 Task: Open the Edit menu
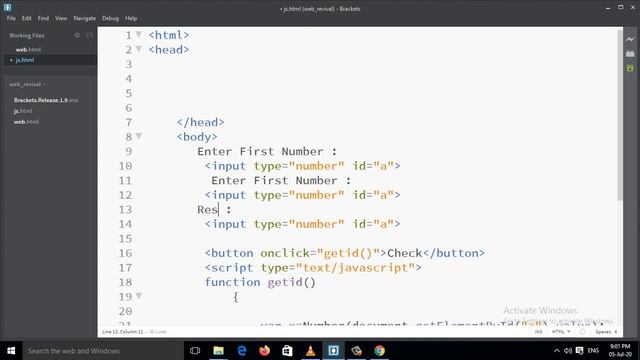click(27, 18)
